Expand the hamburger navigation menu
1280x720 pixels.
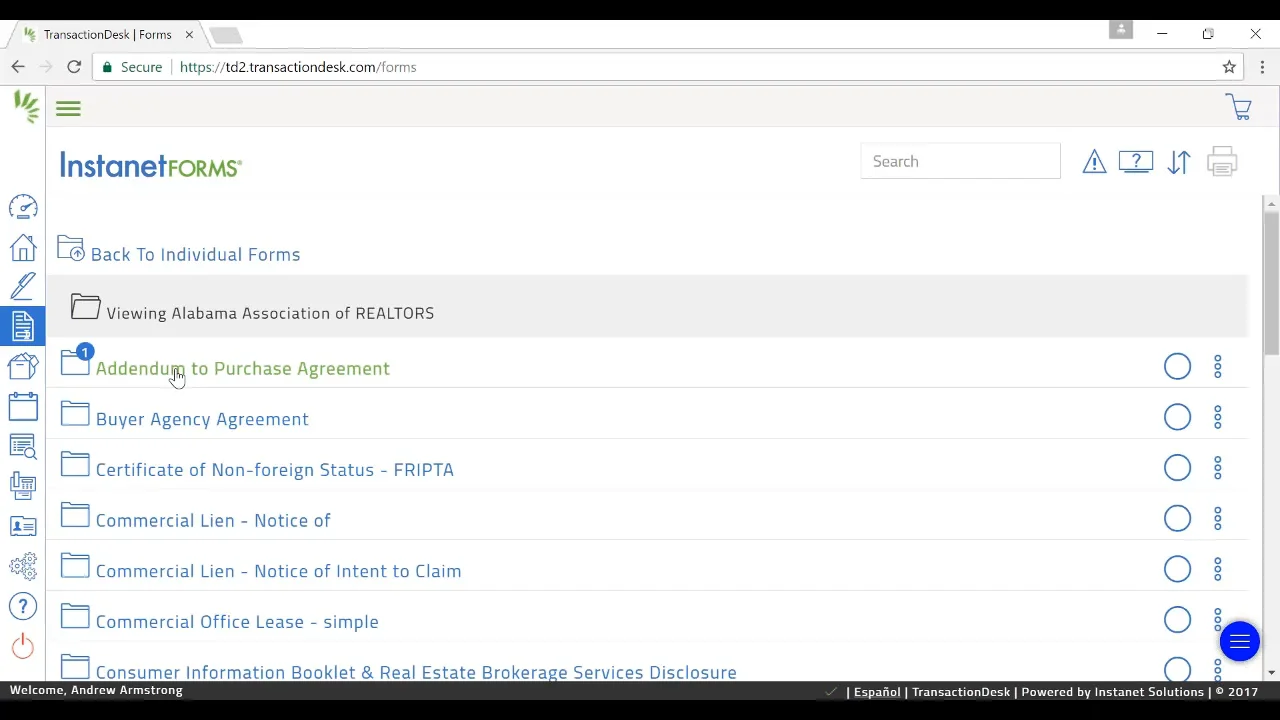point(68,108)
